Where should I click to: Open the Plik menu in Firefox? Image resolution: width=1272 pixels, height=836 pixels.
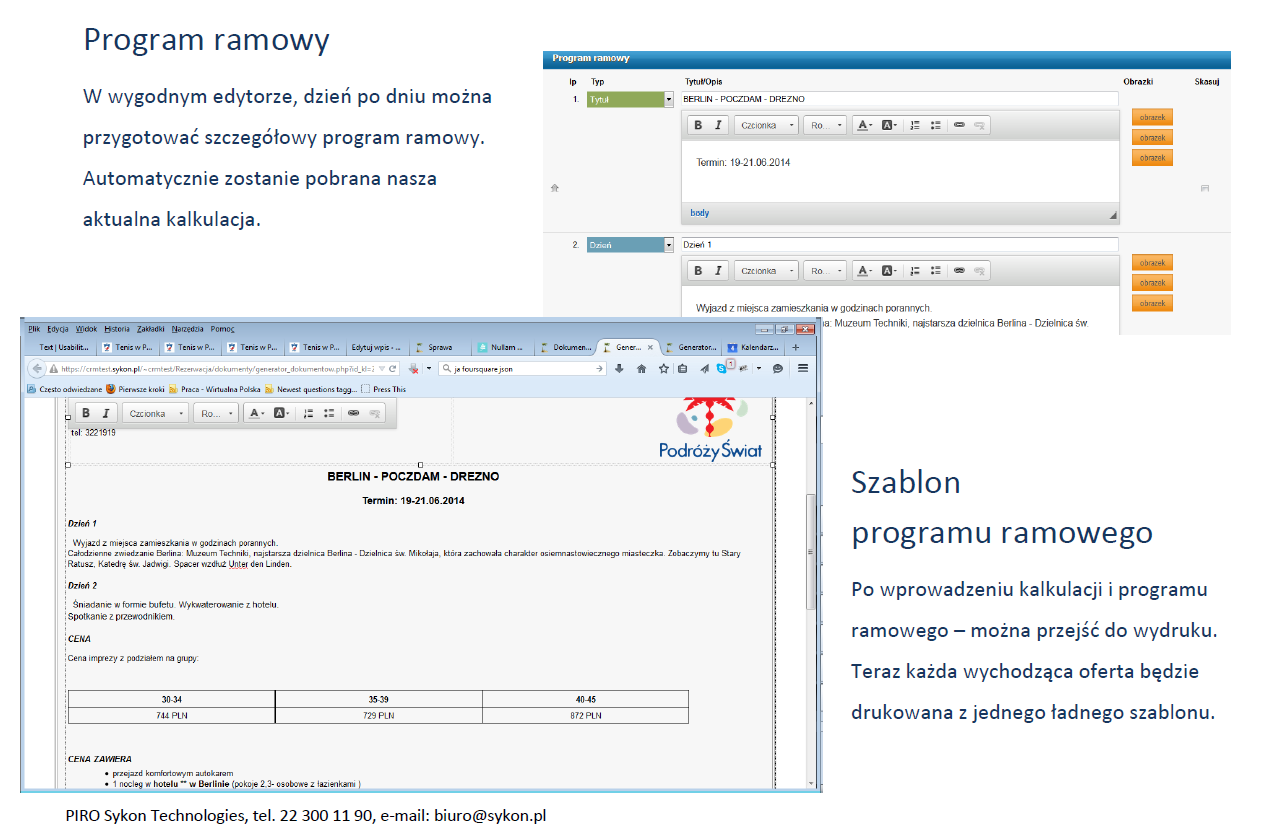click(x=34, y=328)
